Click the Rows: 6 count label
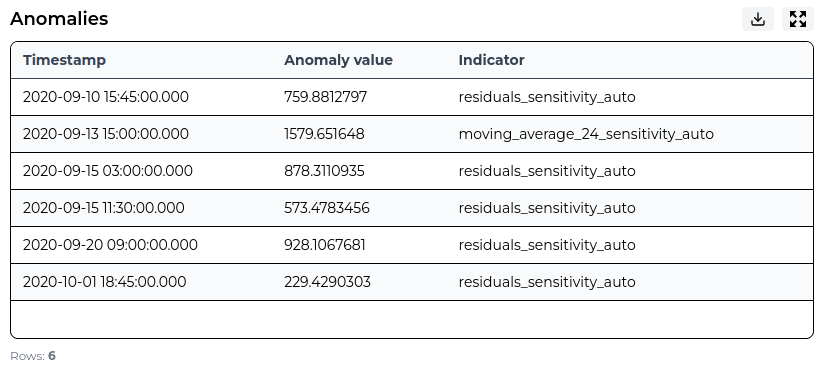Screen dimensions: 819x370 click(x=33, y=356)
